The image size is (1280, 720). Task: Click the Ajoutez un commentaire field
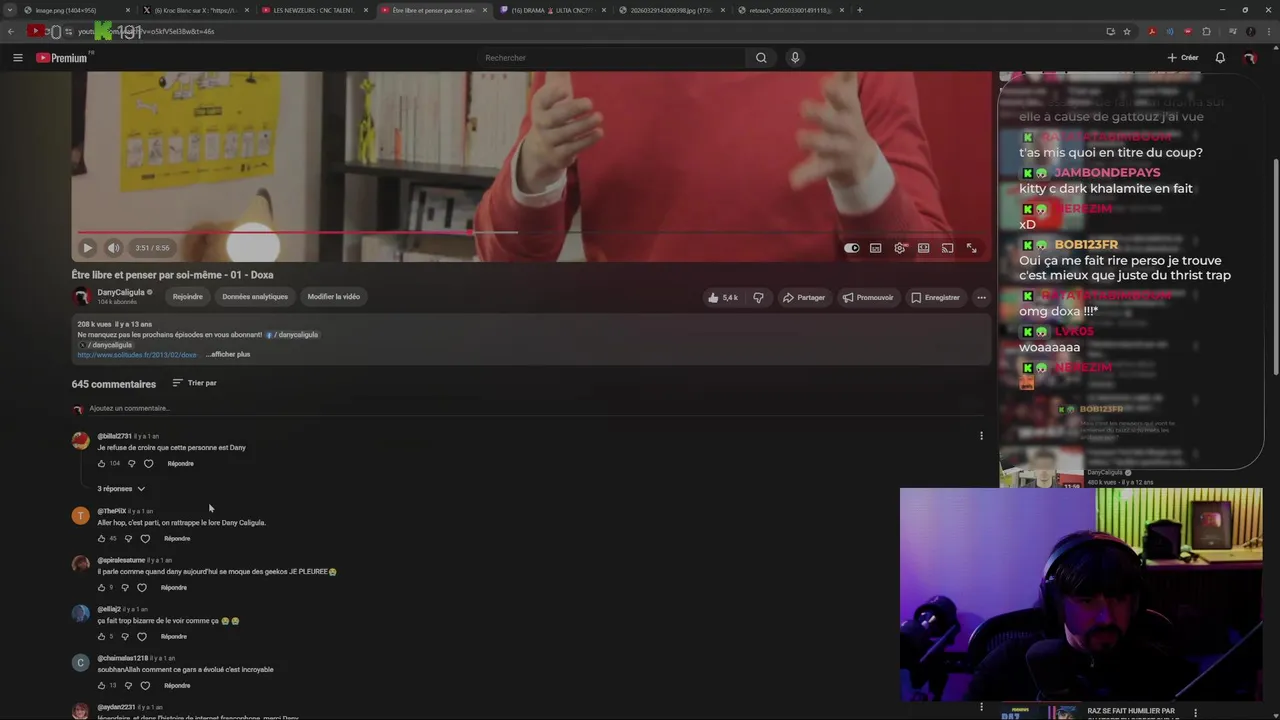(536, 409)
